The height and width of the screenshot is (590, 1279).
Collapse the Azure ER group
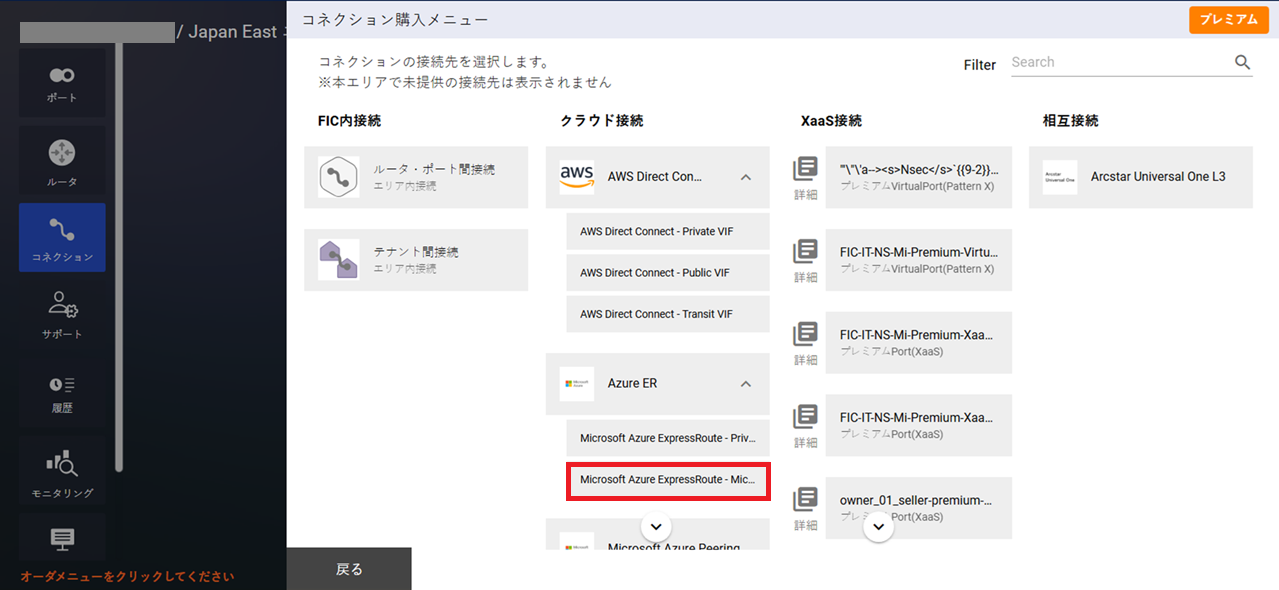pyautogui.click(x=745, y=384)
